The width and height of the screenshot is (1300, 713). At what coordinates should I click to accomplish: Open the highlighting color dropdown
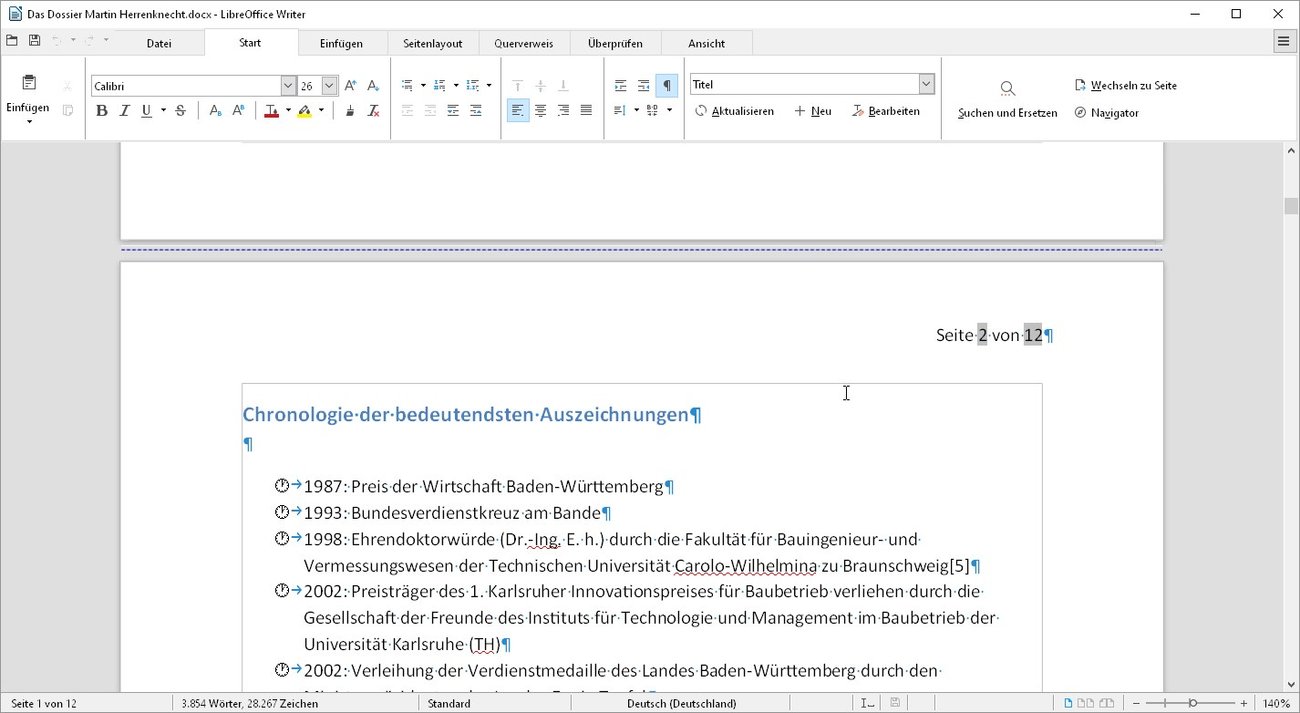[x=320, y=110]
